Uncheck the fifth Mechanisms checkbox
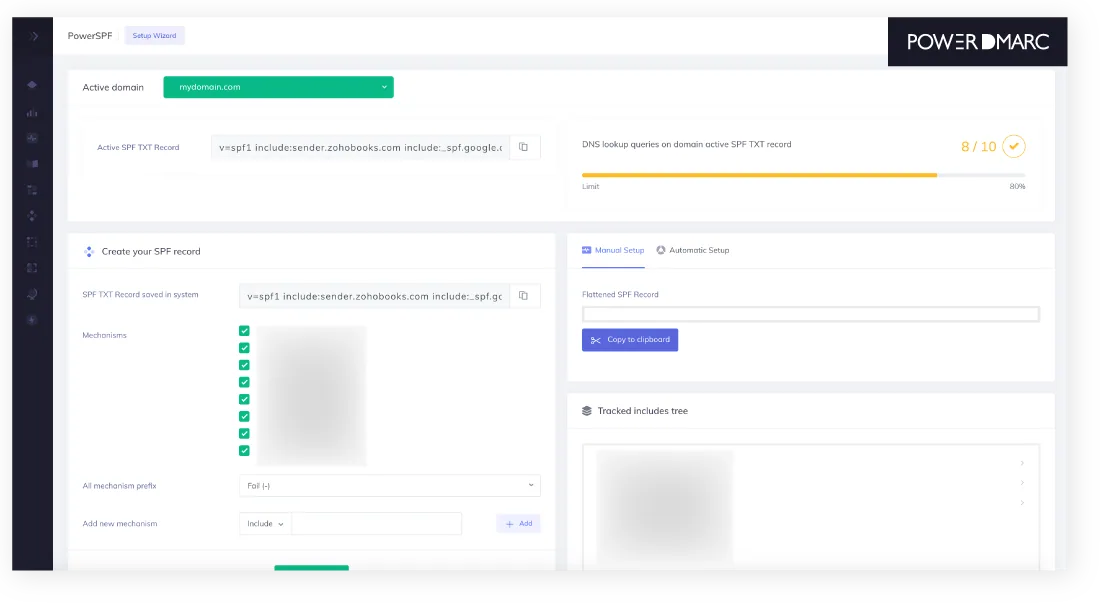The height and width of the screenshot is (605, 1101). click(244, 399)
